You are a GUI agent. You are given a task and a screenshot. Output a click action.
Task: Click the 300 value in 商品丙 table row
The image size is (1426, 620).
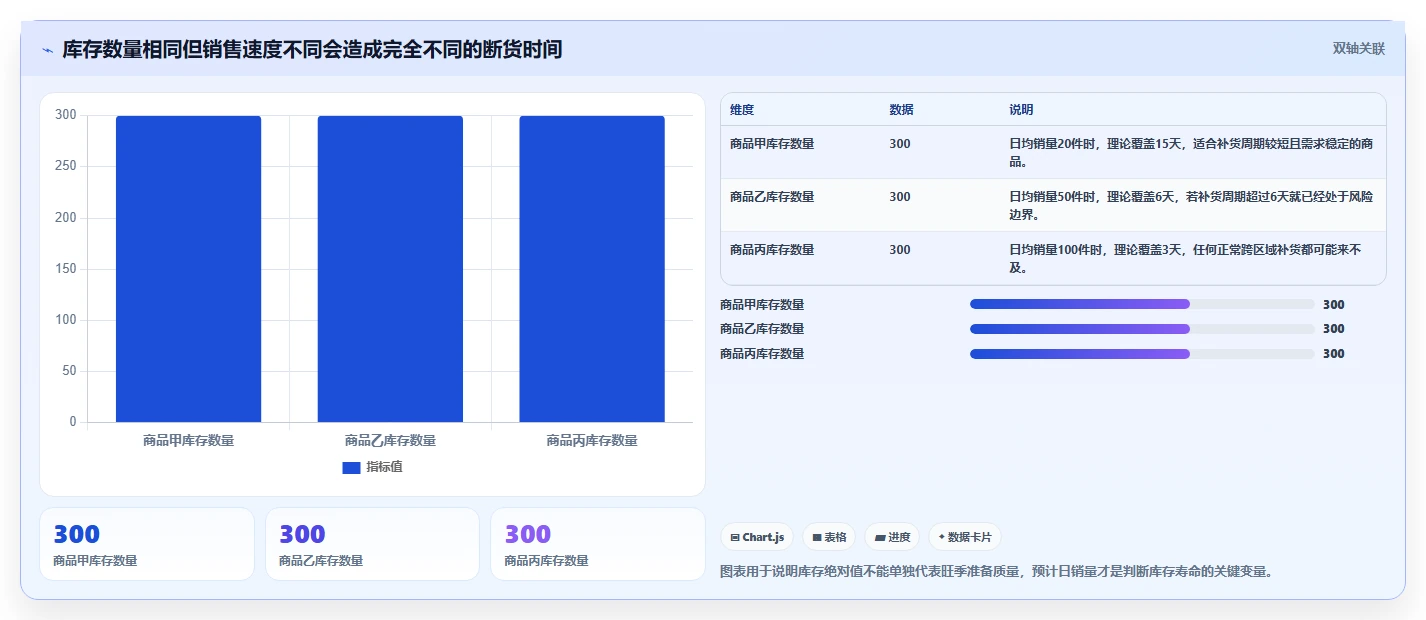(x=900, y=250)
